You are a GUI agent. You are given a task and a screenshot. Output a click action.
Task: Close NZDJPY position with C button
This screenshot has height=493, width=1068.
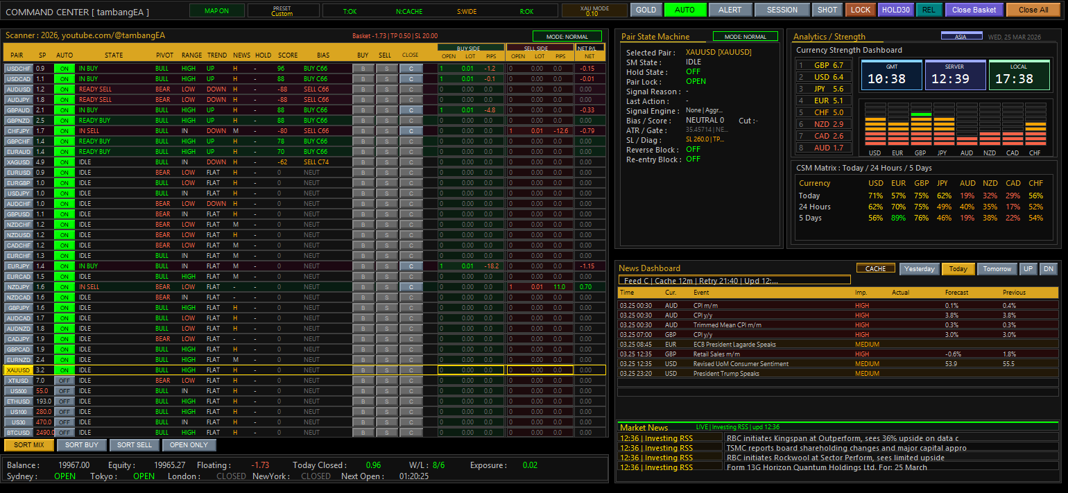[x=411, y=287]
